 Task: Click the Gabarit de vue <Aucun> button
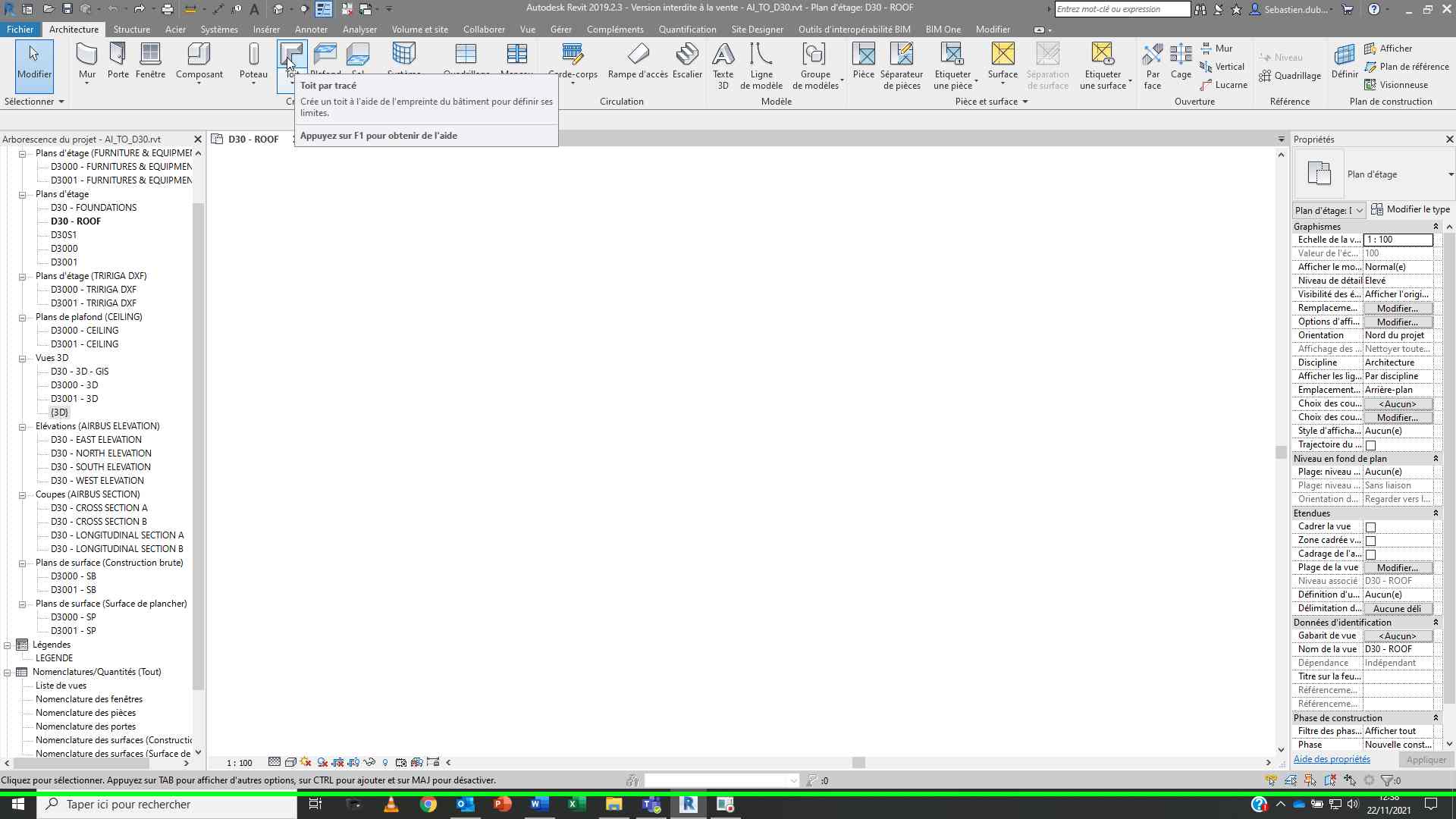coord(1398,636)
